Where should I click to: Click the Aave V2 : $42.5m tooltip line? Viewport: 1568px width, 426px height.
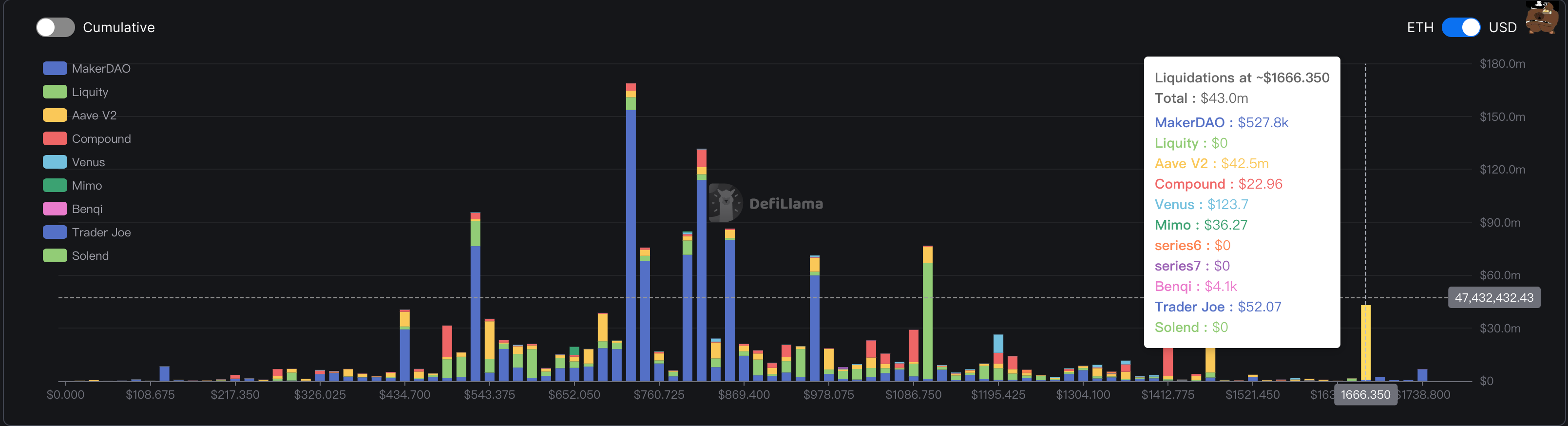point(1212,164)
